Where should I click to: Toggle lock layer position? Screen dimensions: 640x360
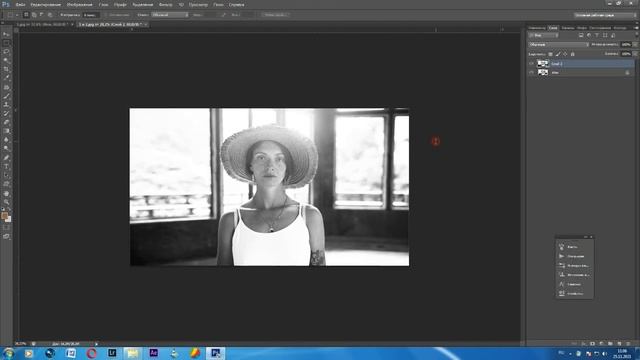pos(565,54)
